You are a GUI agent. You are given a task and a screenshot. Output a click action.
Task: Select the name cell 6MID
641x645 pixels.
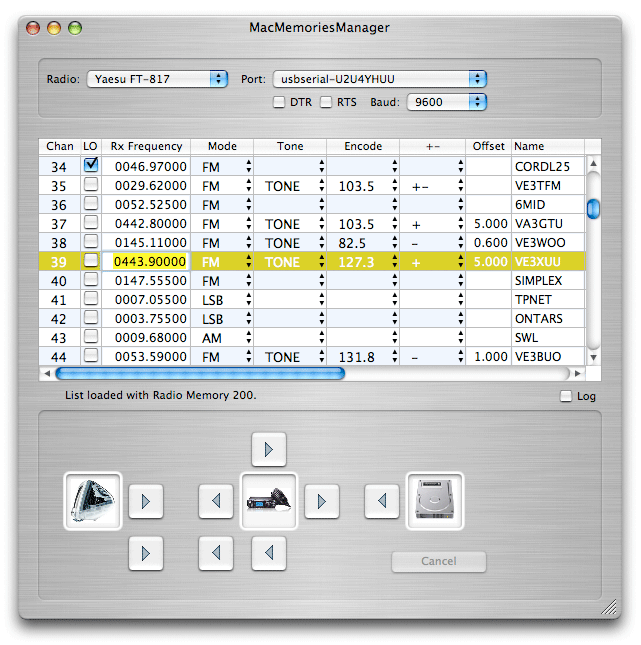point(548,204)
